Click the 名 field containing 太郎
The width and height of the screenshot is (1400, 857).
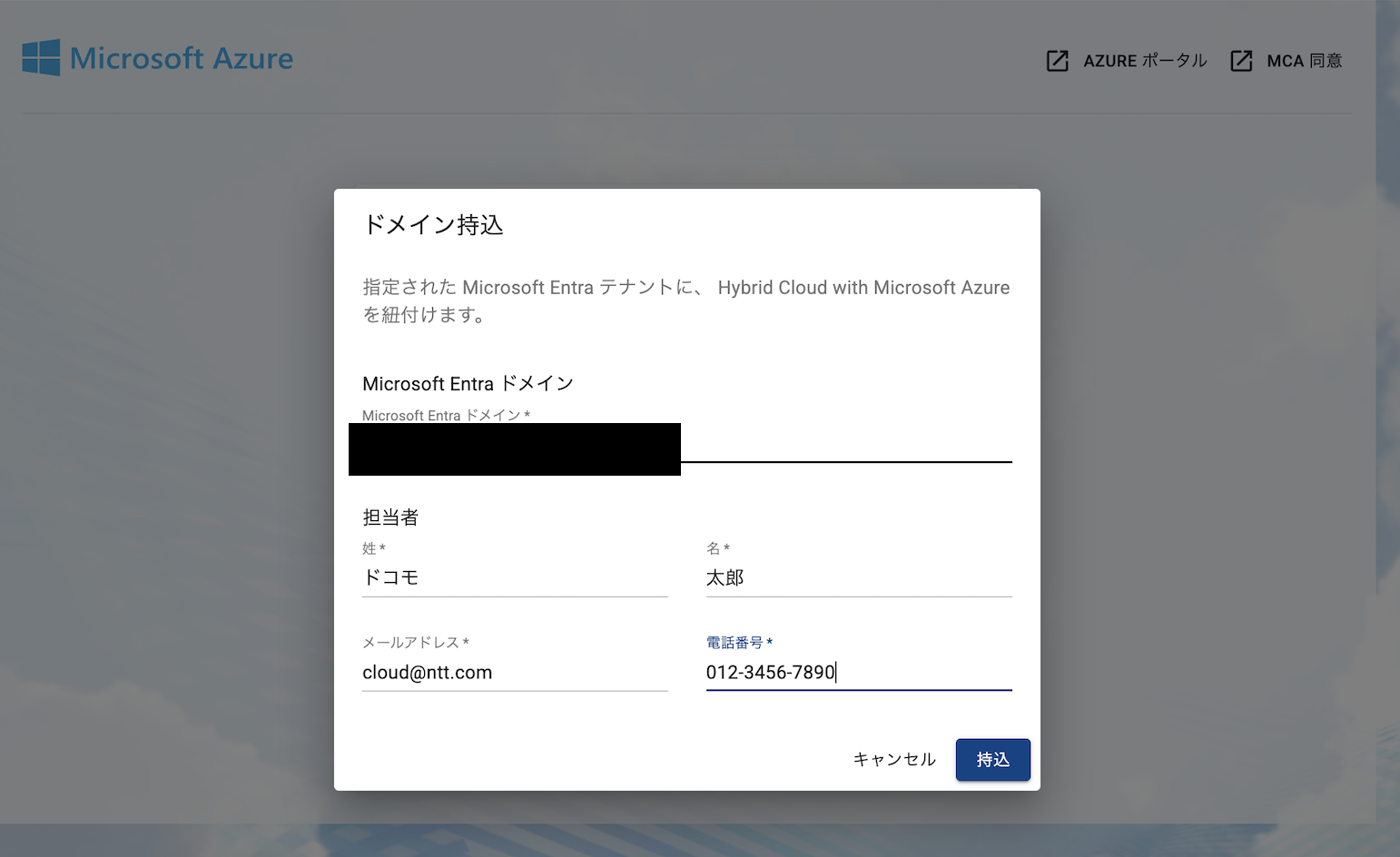click(x=858, y=577)
